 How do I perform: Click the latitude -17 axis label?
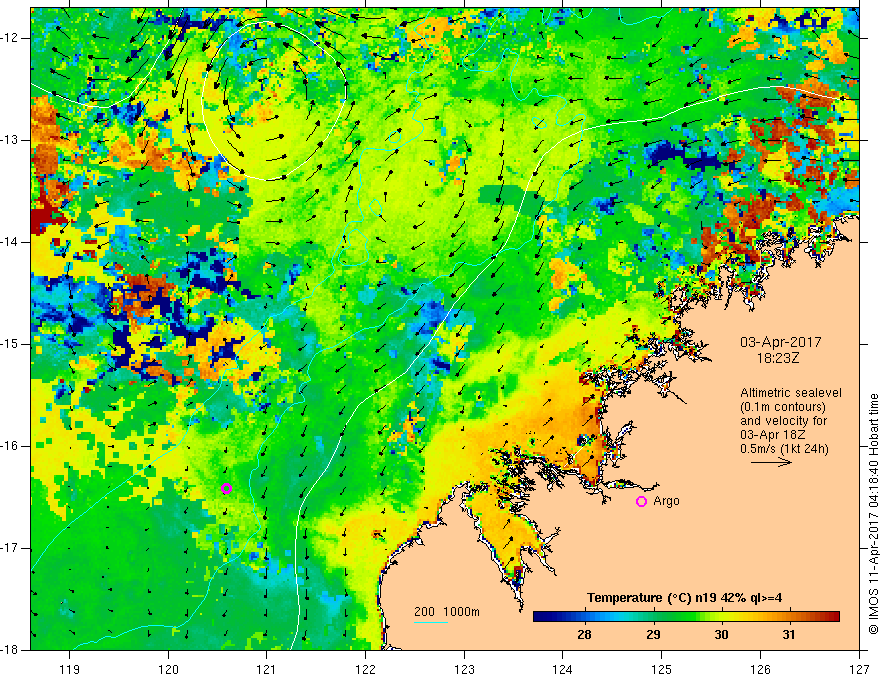(x=10, y=548)
